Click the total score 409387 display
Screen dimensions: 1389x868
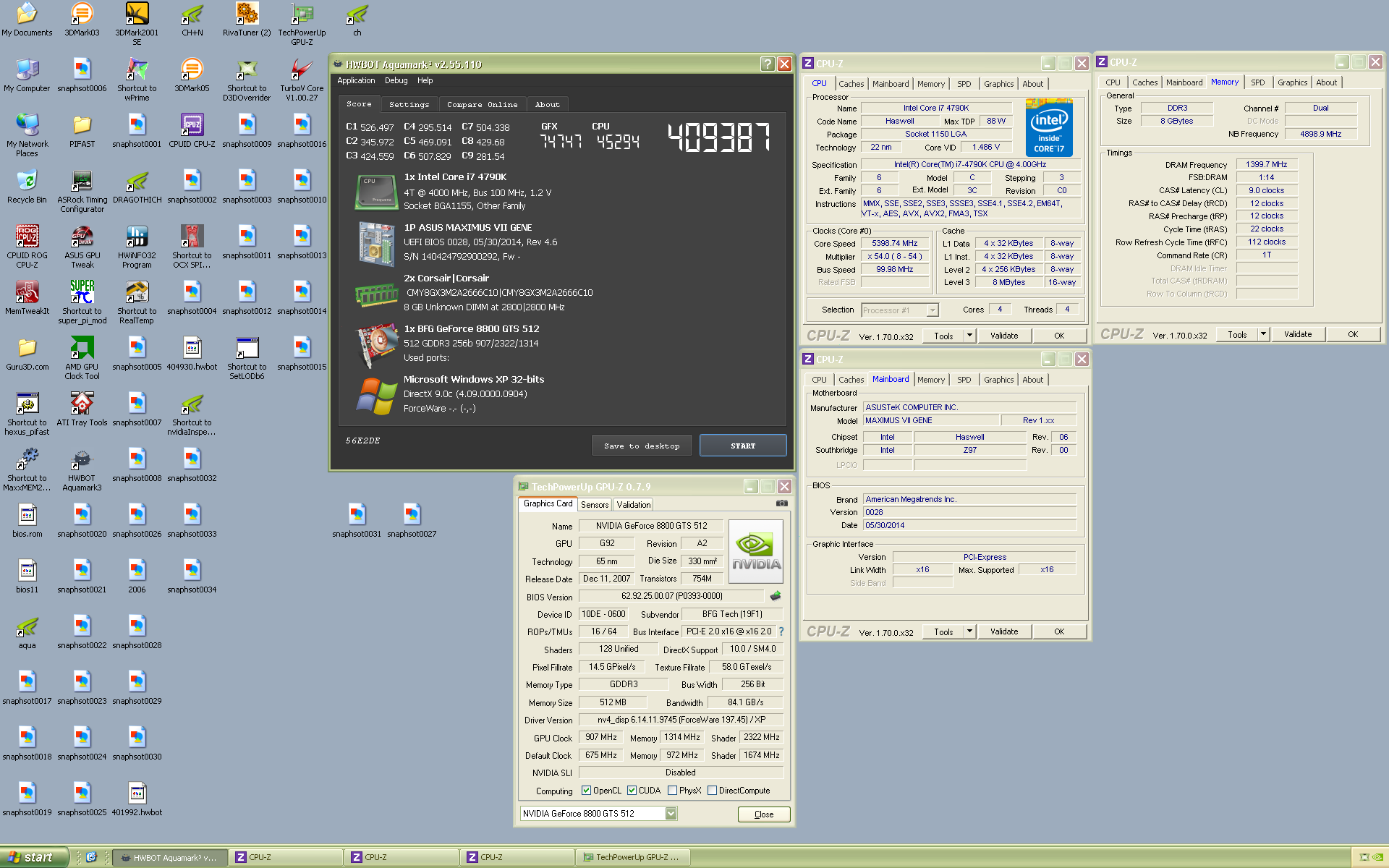[x=719, y=137]
